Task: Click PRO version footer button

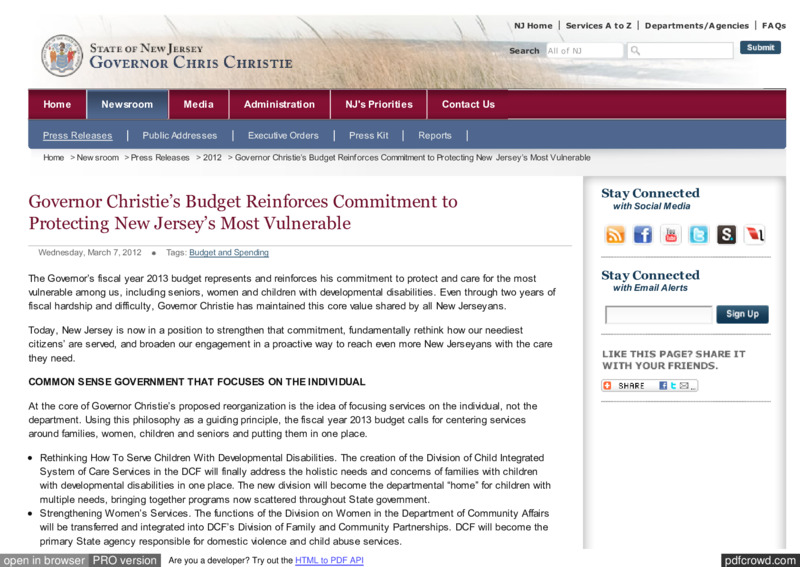Action: click(124, 560)
